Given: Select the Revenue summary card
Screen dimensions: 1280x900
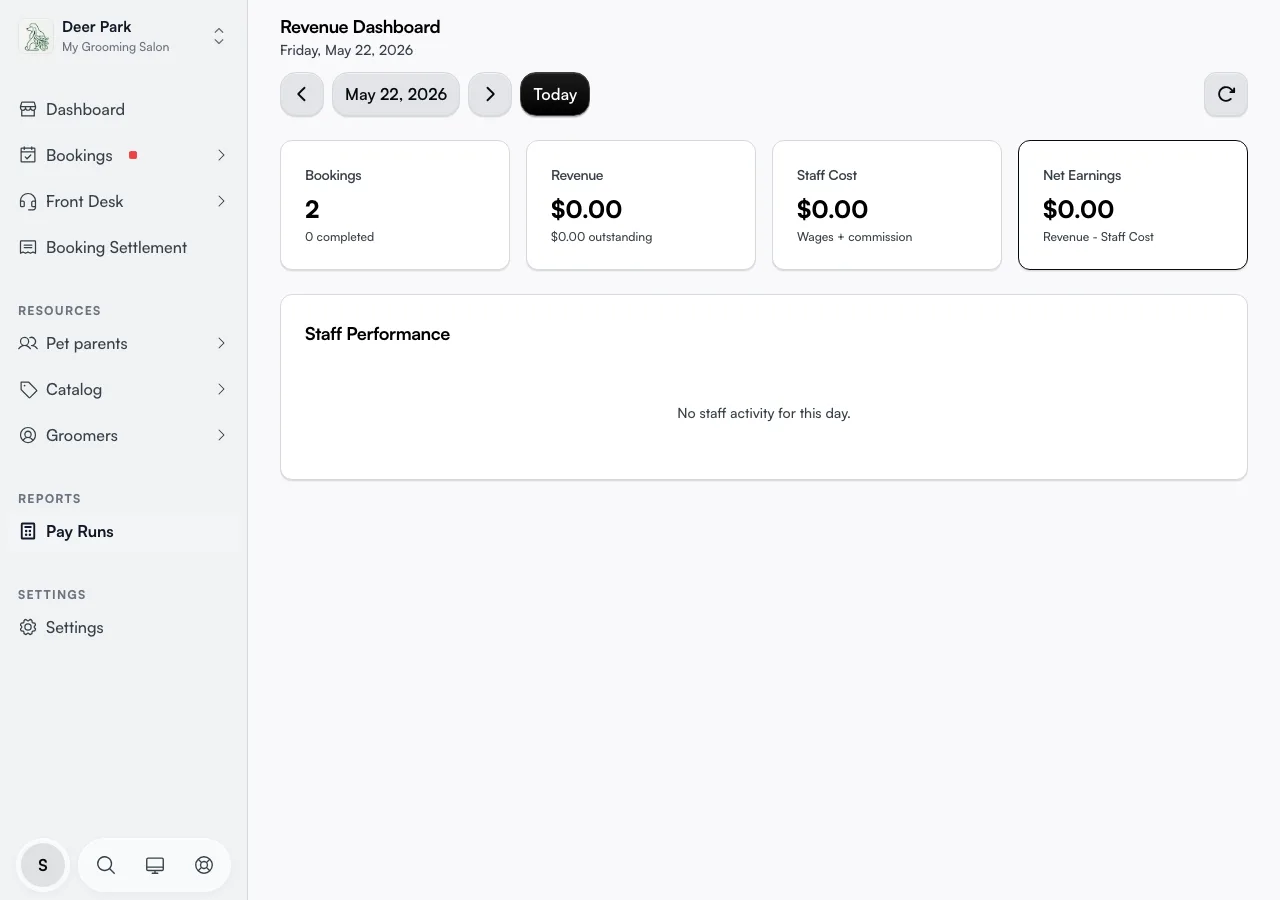Looking at the screenshot, I should [641, 205].
